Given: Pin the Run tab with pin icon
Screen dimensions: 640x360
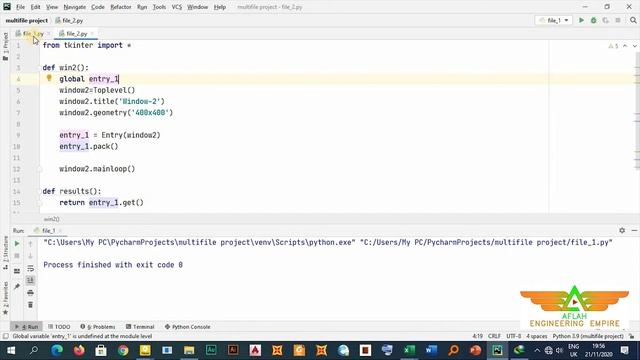Looking at the screenshot, I should 17,287.
